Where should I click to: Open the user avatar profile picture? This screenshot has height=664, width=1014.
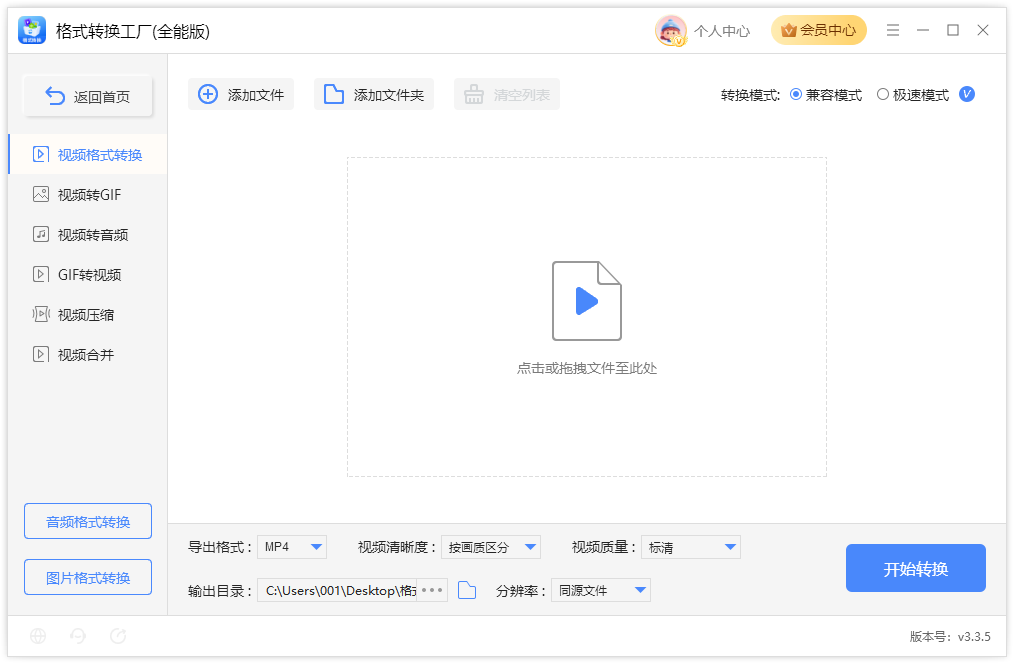(x=670, y=30)
